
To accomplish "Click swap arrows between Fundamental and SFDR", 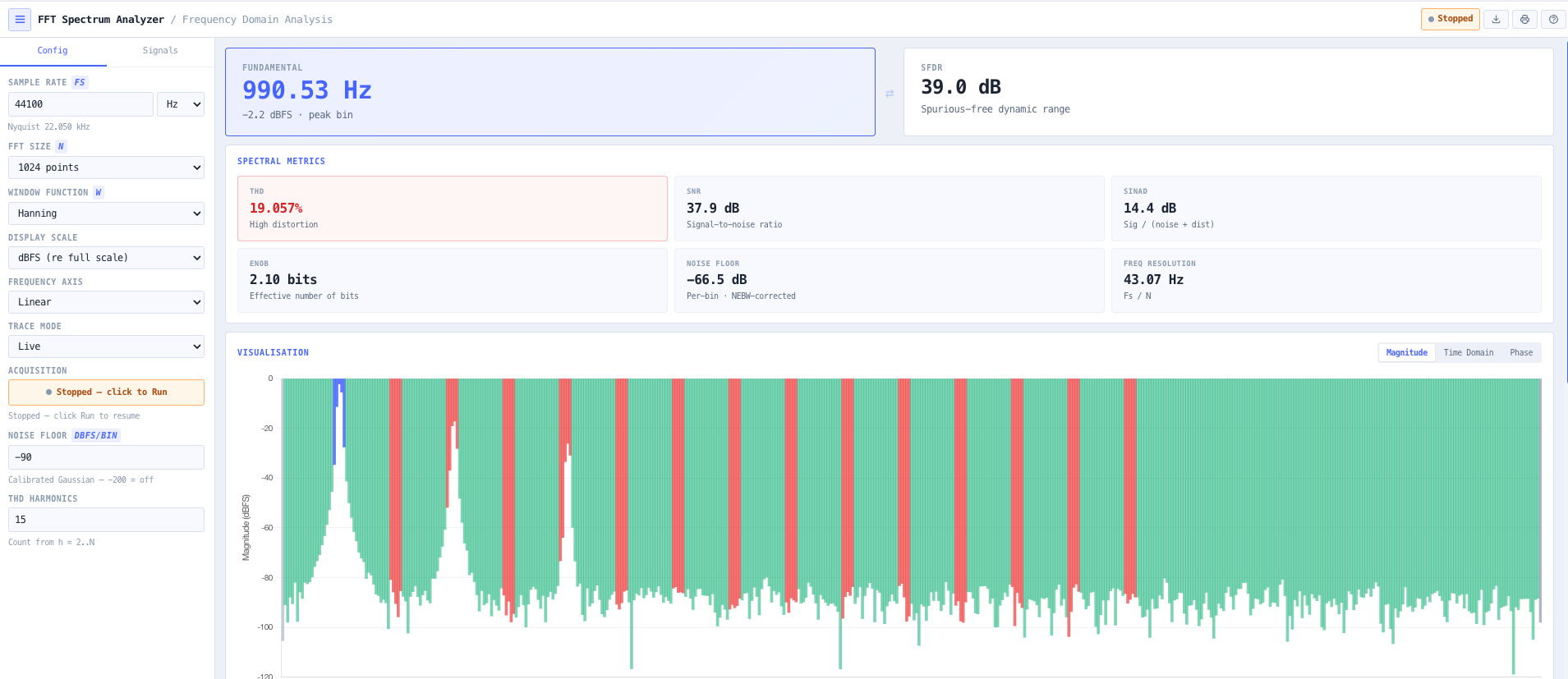I will pos(890,94).
